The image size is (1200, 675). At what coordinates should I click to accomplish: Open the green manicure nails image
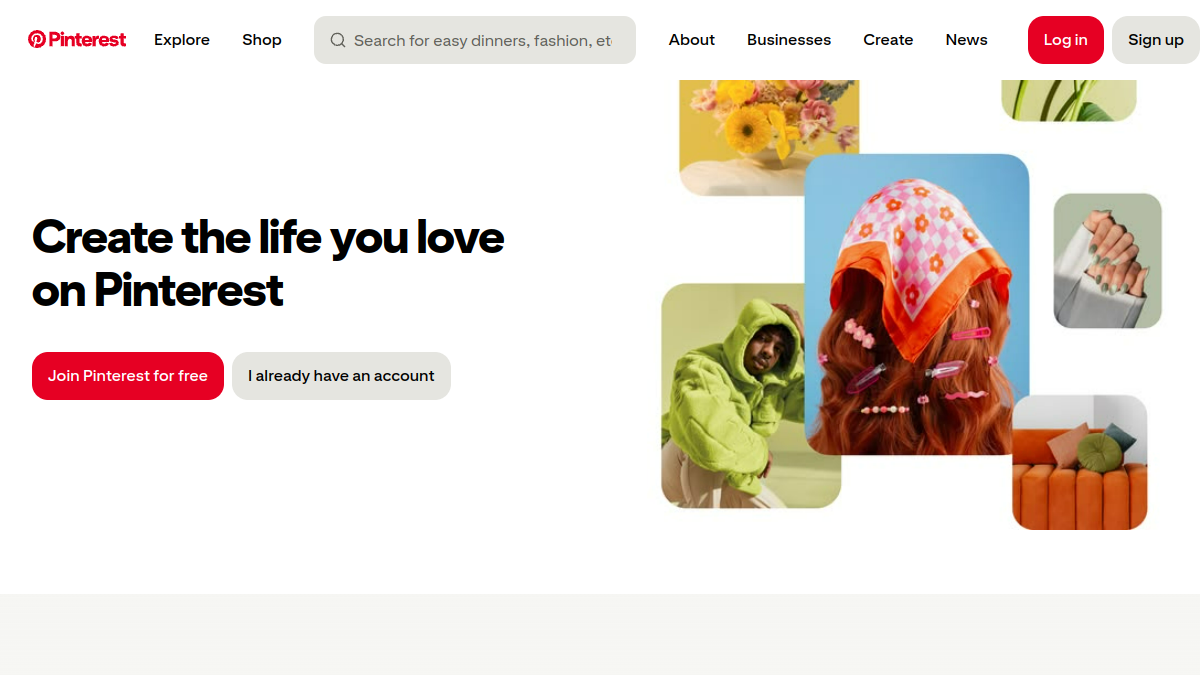click(1108, 261)
